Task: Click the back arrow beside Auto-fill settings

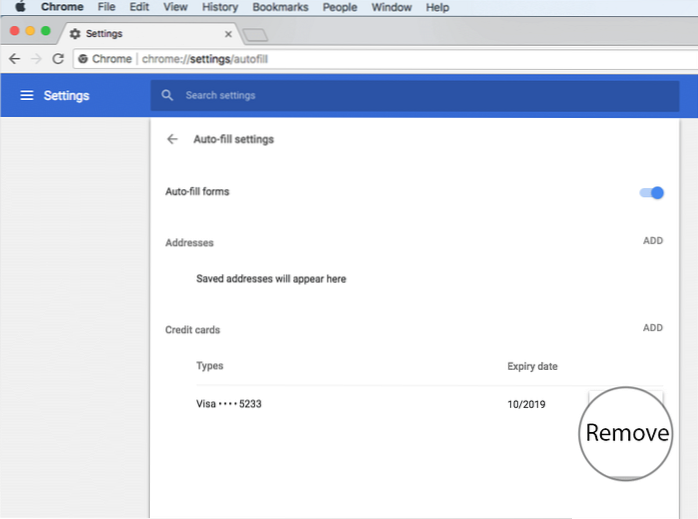Action: tap(173, 139)
